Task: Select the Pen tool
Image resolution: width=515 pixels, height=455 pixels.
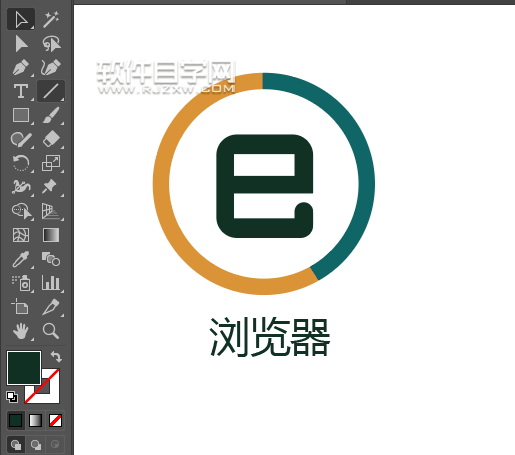Action: (x=21, y=68)
